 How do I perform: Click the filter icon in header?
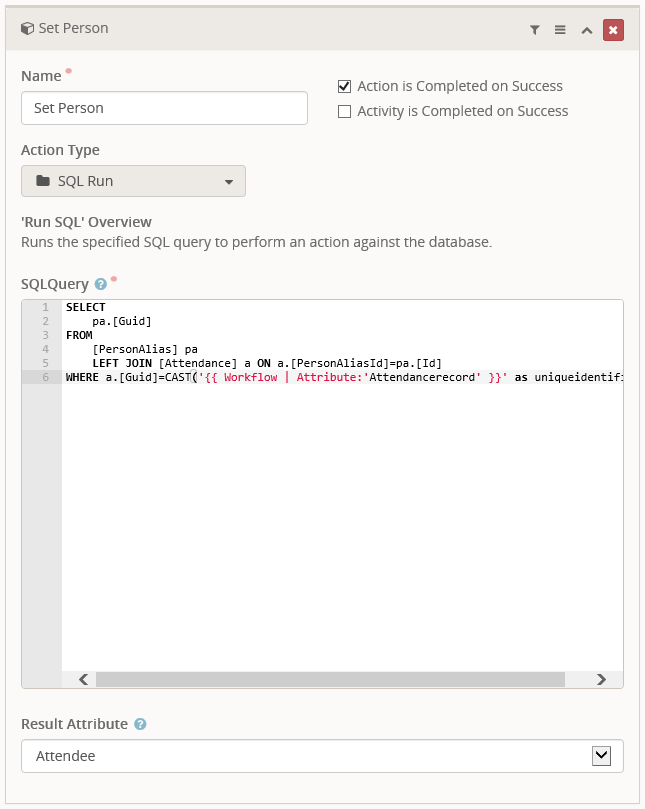point(535,30)
